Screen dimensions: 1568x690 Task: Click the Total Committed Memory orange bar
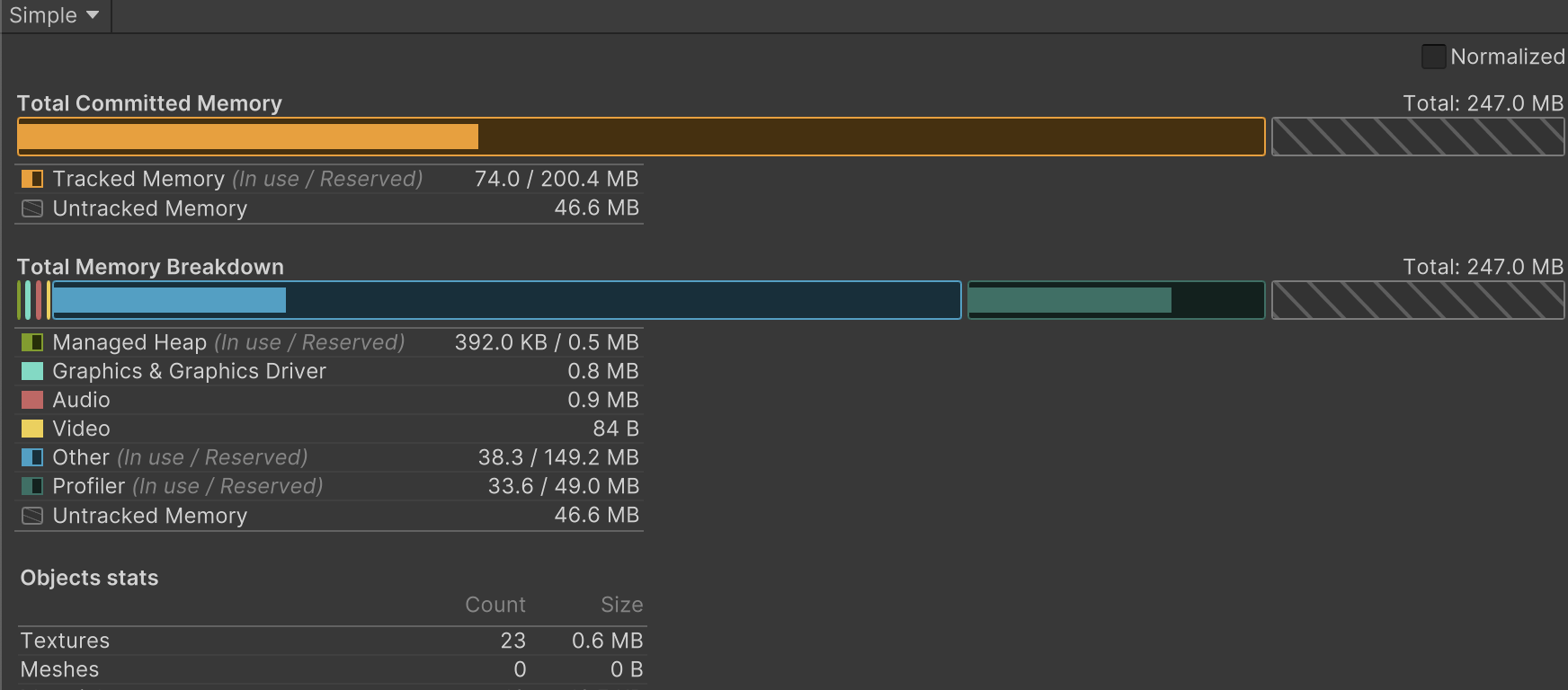(640, 137)
